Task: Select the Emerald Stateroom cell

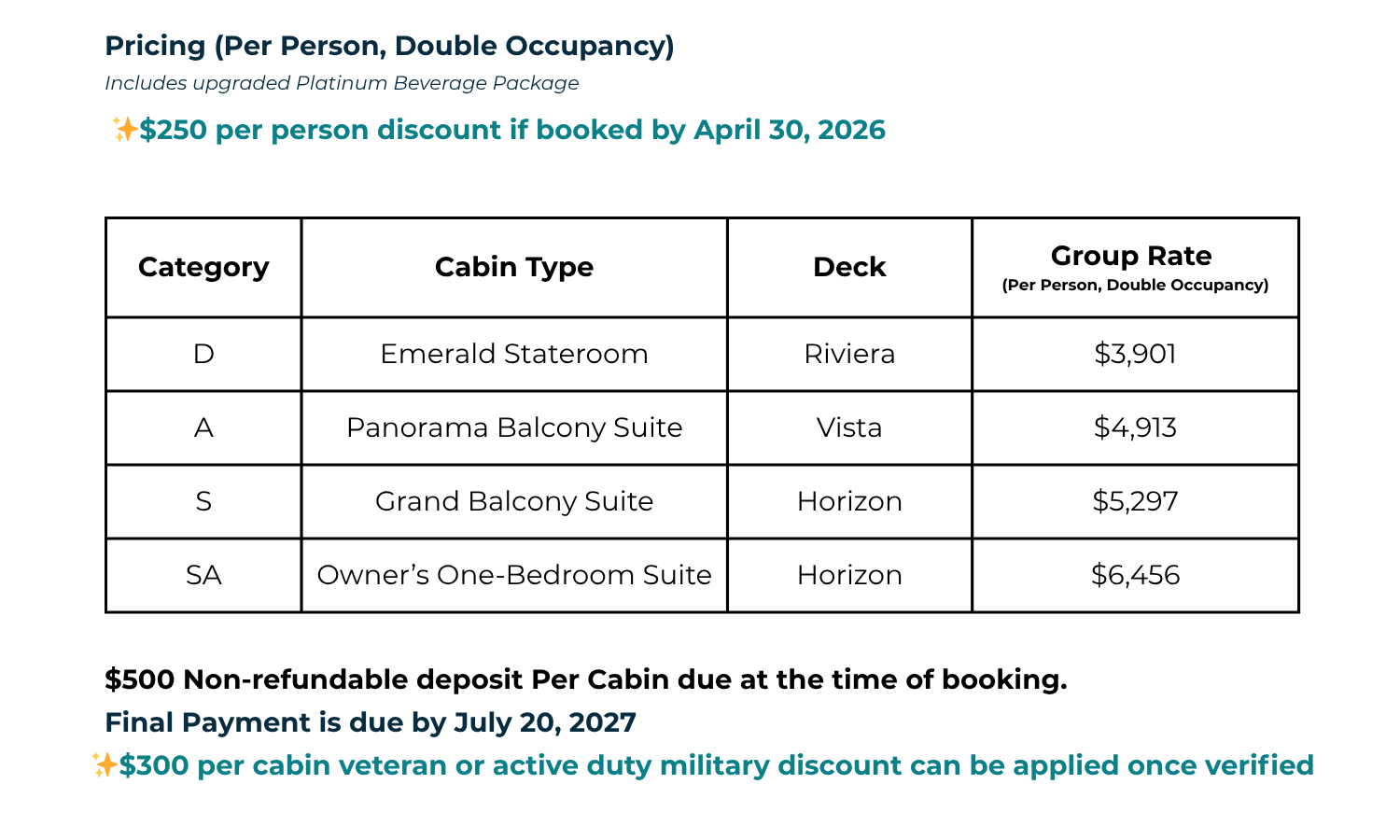Action: [x=514, y=354]
